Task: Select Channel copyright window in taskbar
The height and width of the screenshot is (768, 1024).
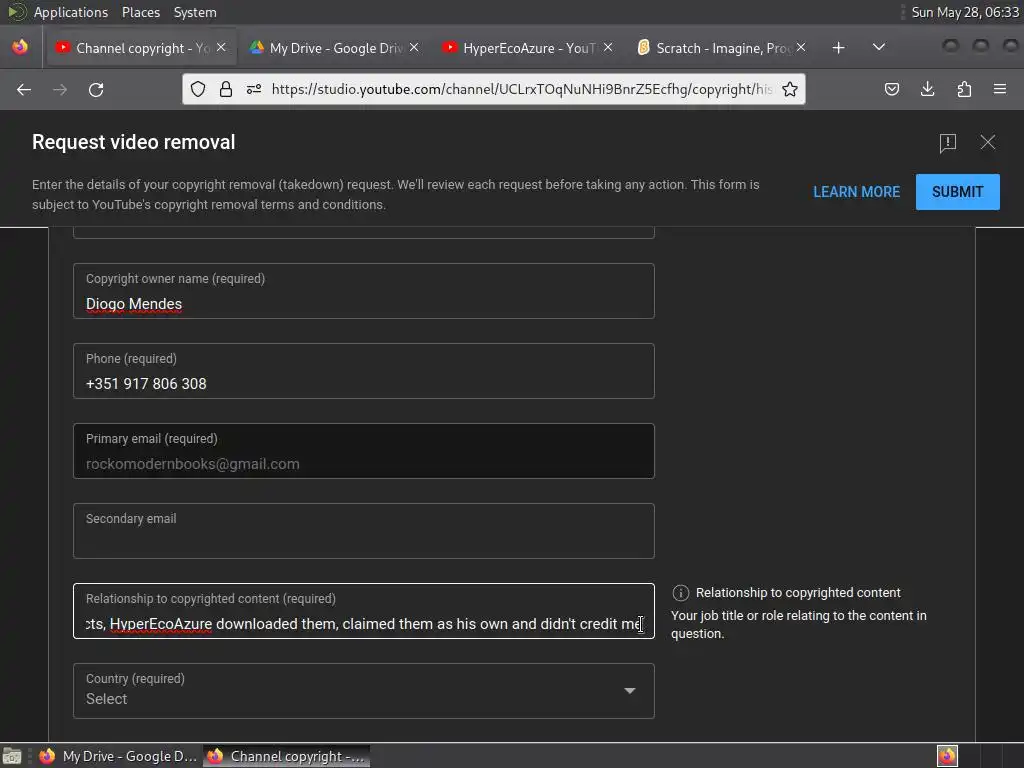Action: [286, 756]
